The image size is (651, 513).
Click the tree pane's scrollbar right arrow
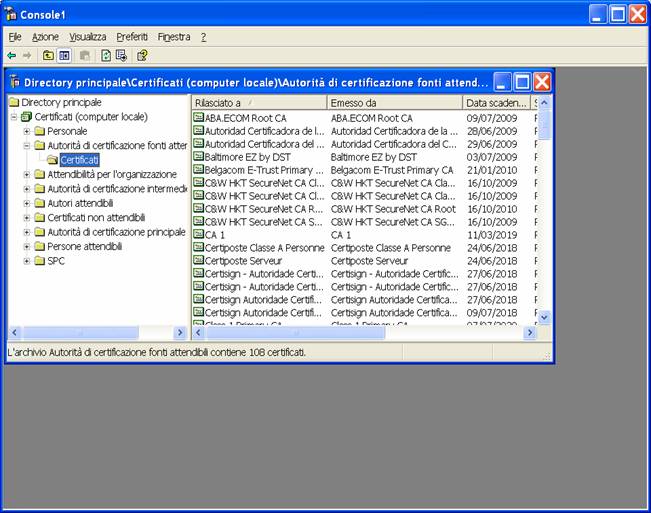click(180, 332)
